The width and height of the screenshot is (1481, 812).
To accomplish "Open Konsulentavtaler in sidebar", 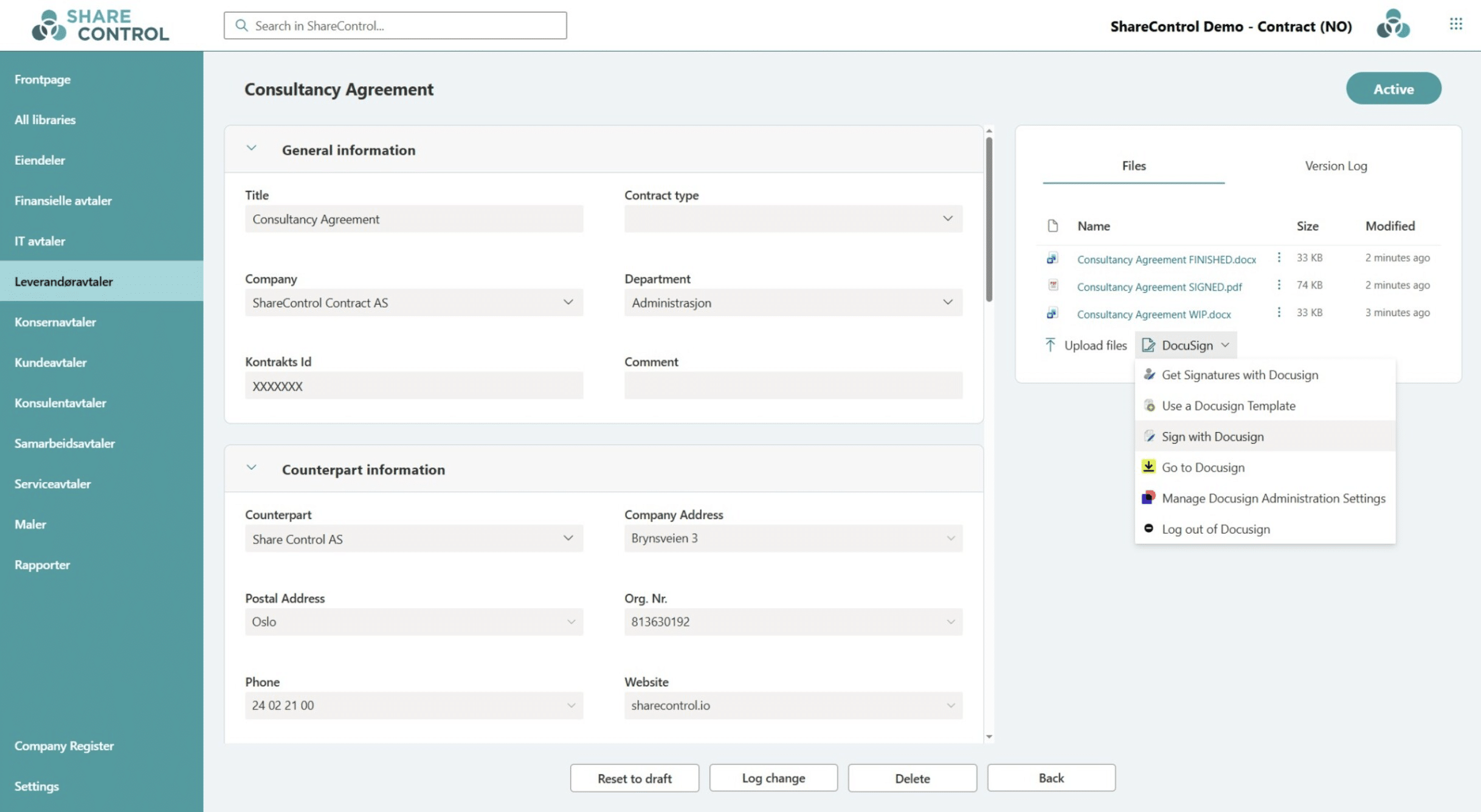I will (x=102, y=403).
